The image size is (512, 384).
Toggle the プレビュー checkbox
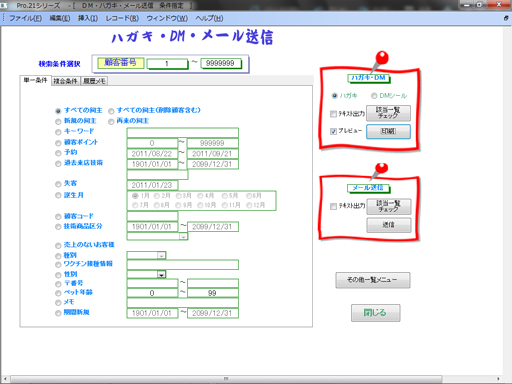pyautogui.click(x=333, y=131)
